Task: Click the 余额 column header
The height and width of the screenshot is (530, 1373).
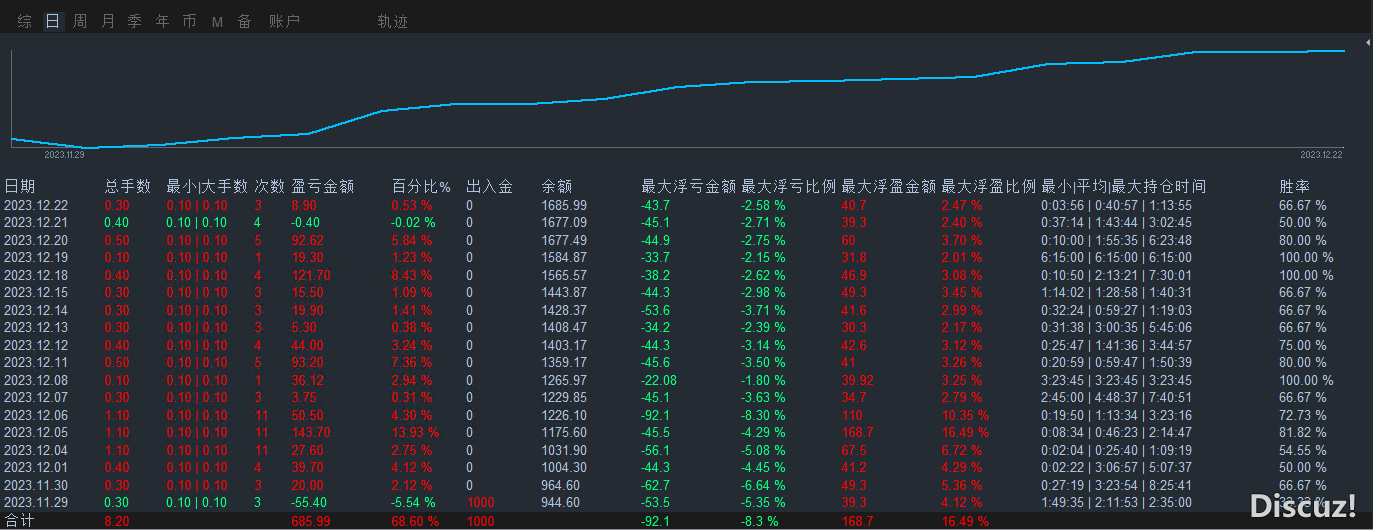Action: tap(555, 186)
